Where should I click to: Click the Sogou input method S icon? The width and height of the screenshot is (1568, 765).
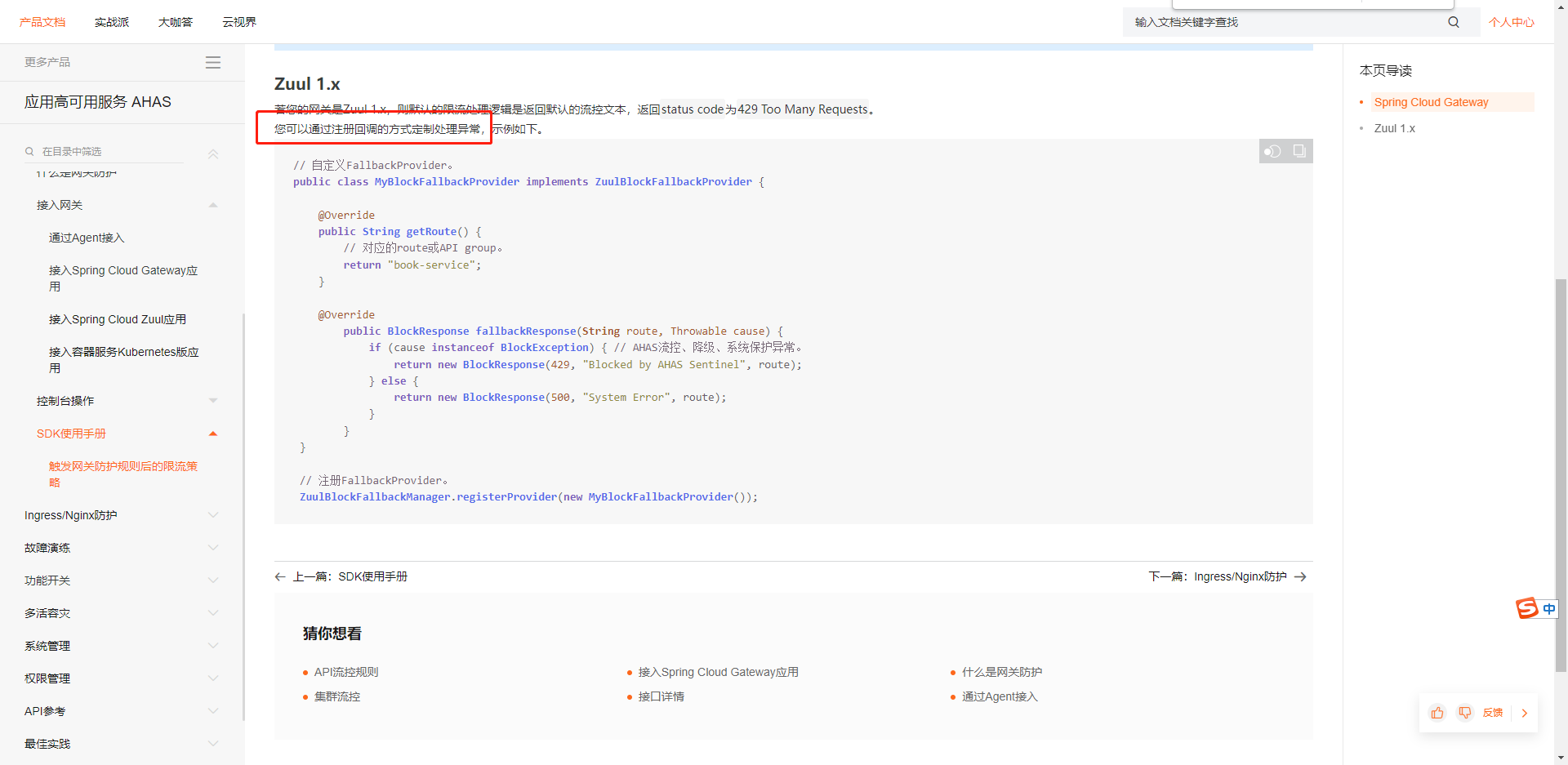(x=1526, y=608)
